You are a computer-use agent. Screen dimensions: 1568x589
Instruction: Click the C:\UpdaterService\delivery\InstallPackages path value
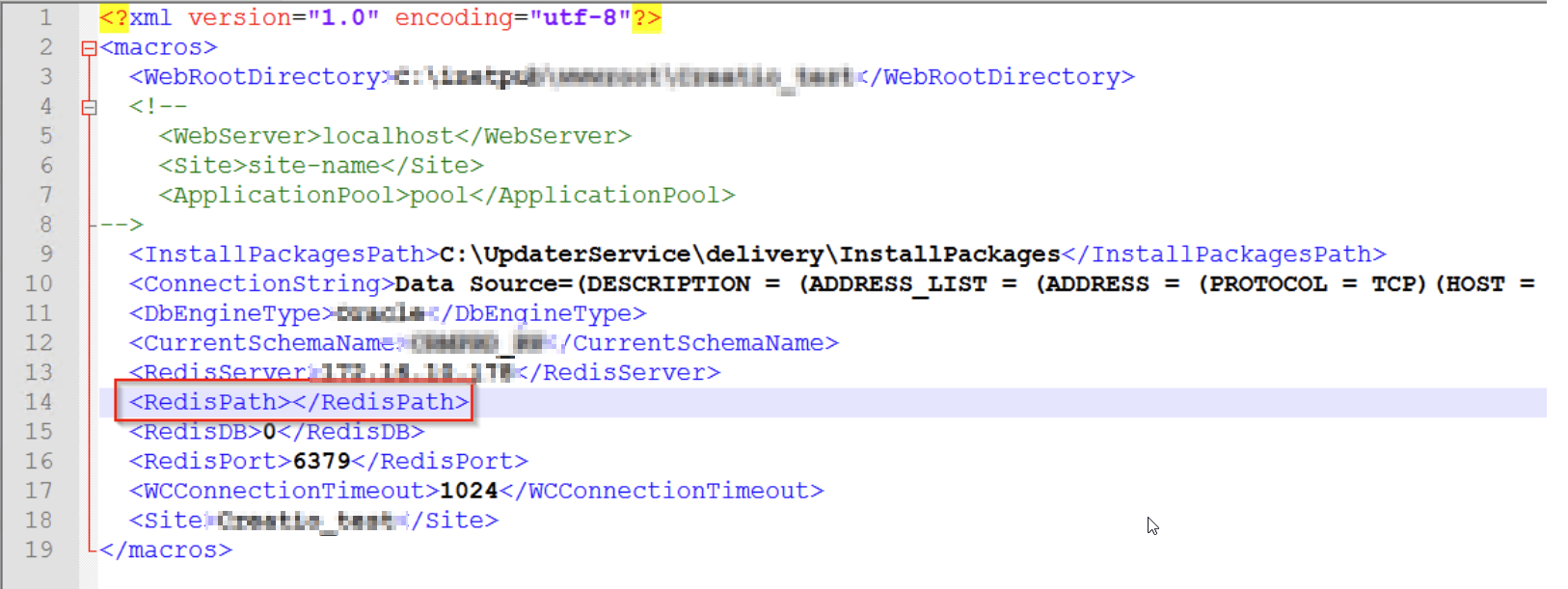click(x=750, y=254)
